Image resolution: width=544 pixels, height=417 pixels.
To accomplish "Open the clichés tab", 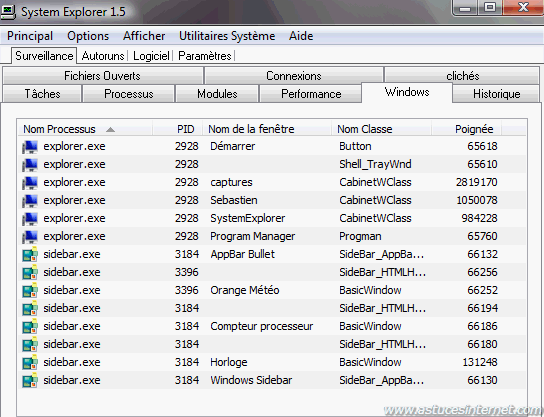I will (x=462, y=76).
